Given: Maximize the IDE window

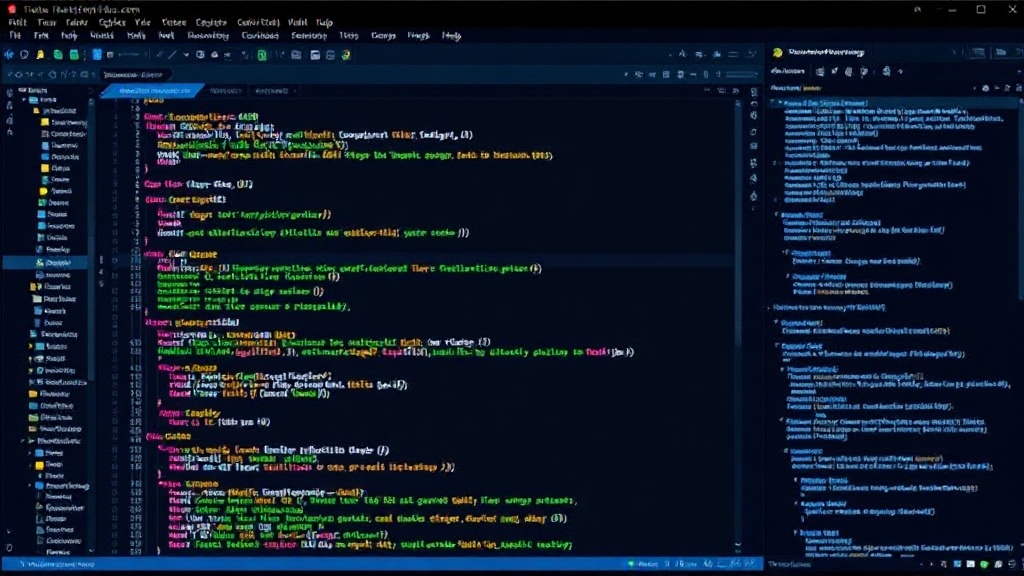Looking at the screenshot, I should (981, 9).
